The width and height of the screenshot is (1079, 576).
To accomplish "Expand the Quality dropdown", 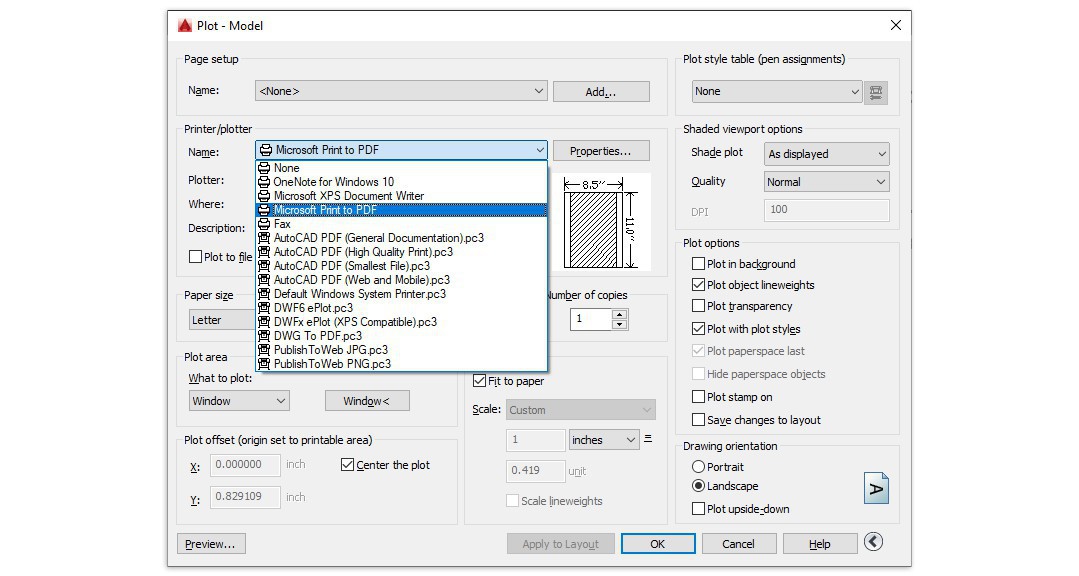I will click(826, 182).
